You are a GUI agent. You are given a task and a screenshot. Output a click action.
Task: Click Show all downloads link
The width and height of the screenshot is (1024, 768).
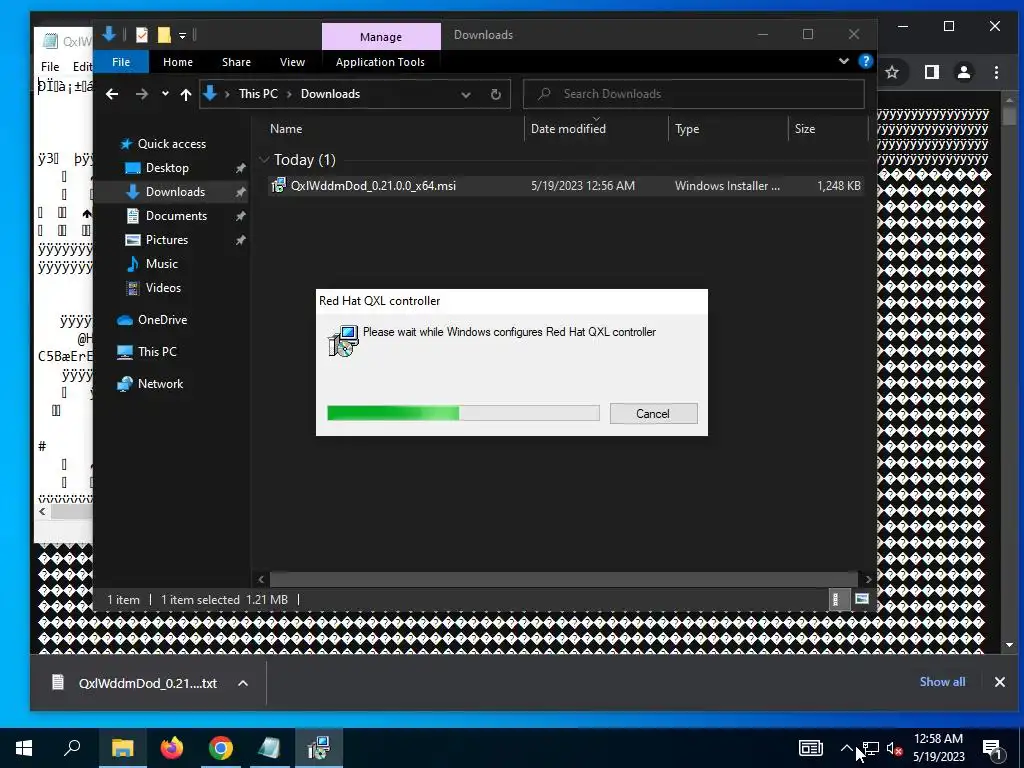click(x=942, y=682)
